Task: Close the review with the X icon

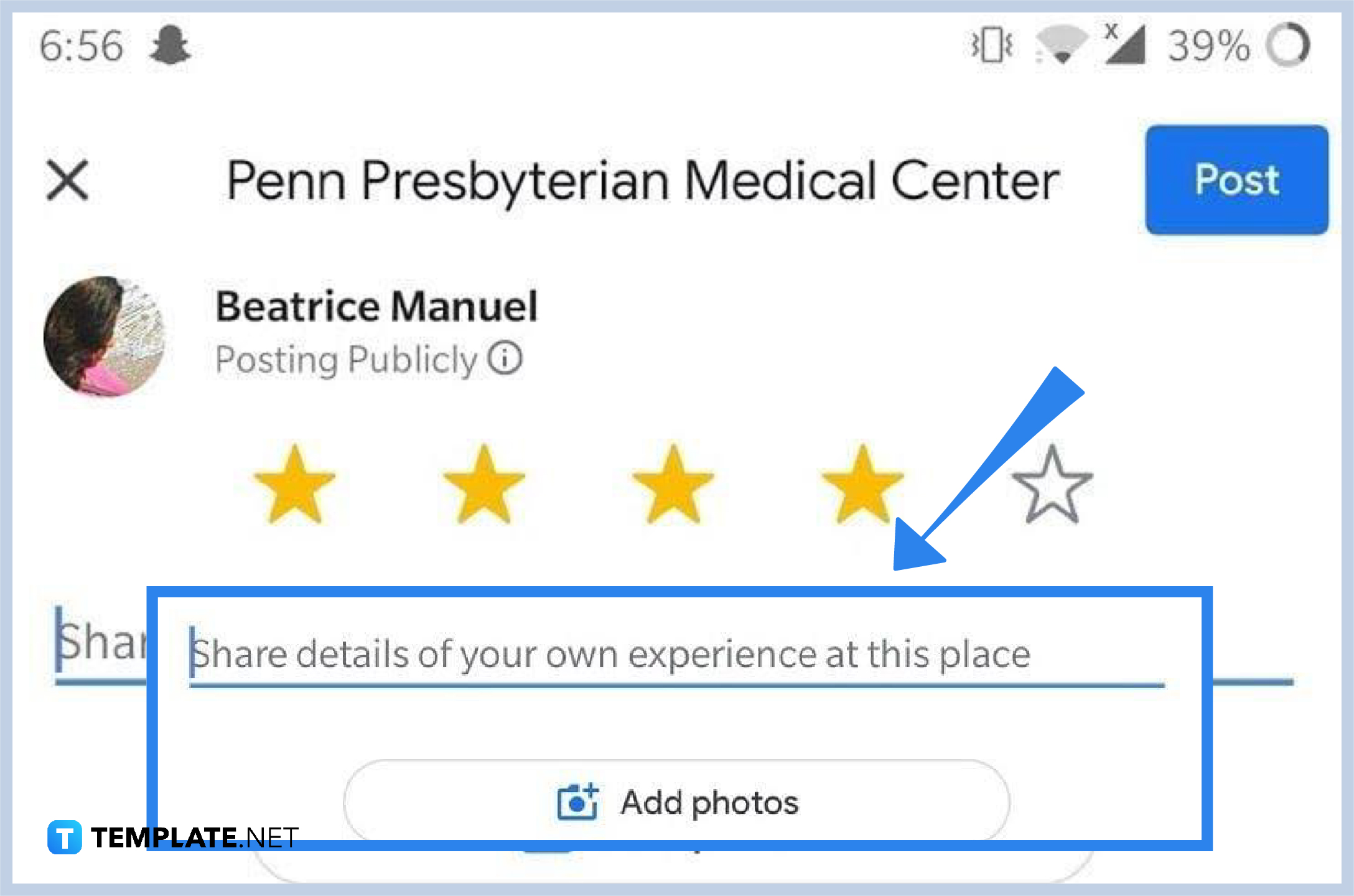Action: click(67, 181)
